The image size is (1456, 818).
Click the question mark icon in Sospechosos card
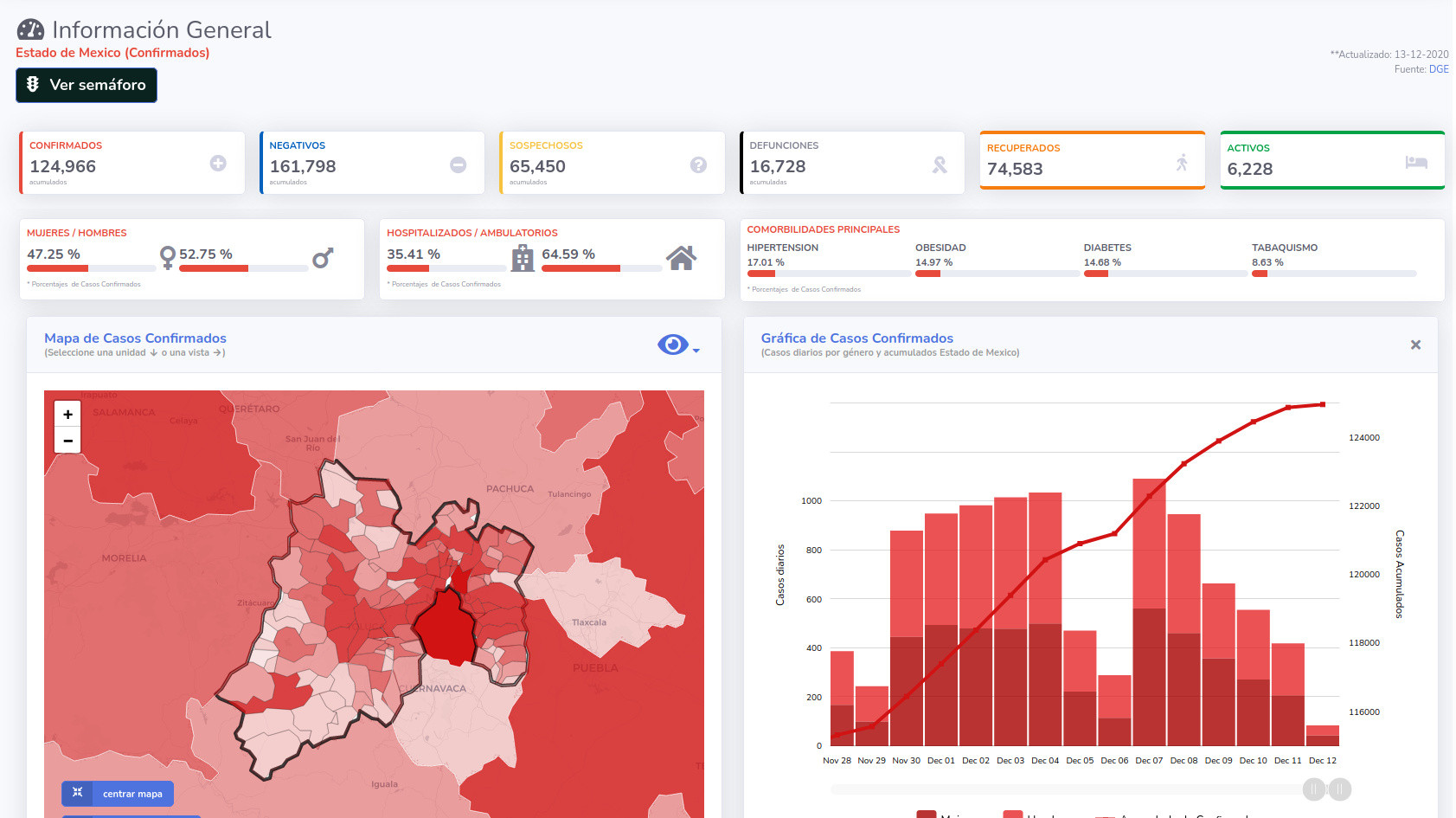[x=698, y=164]
